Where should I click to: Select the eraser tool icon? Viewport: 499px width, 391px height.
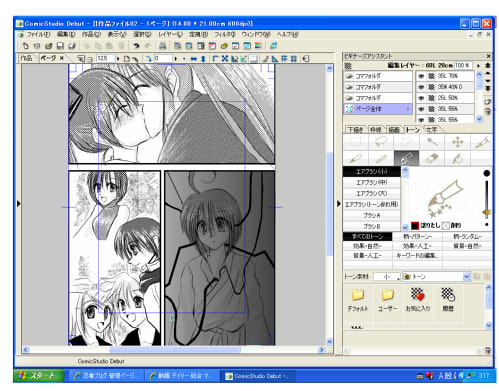click(x=432, y=158)
